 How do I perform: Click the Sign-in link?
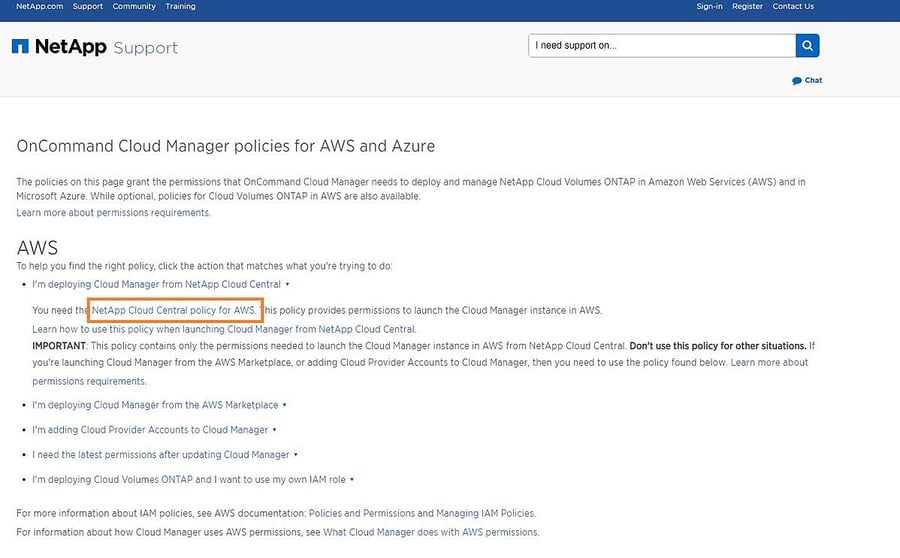coord(709,6)
